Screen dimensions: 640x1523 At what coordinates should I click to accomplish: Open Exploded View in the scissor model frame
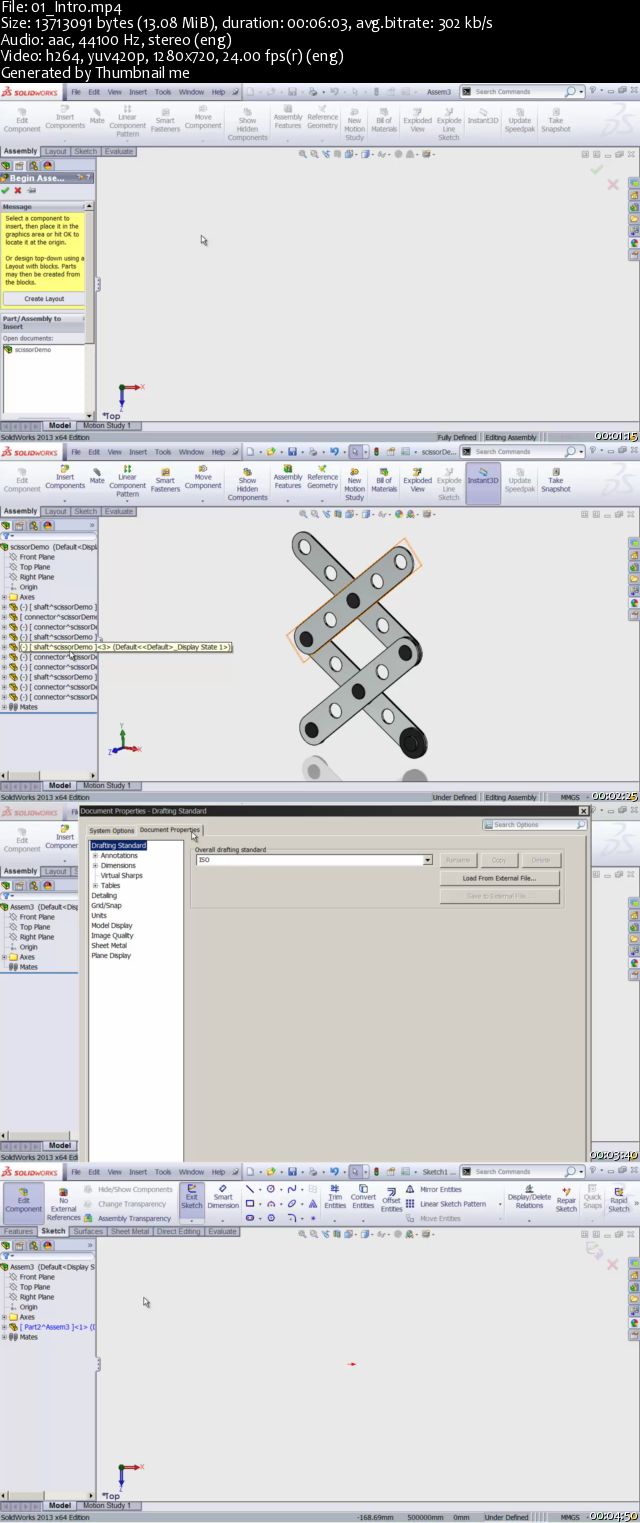[x=417, y=478]
